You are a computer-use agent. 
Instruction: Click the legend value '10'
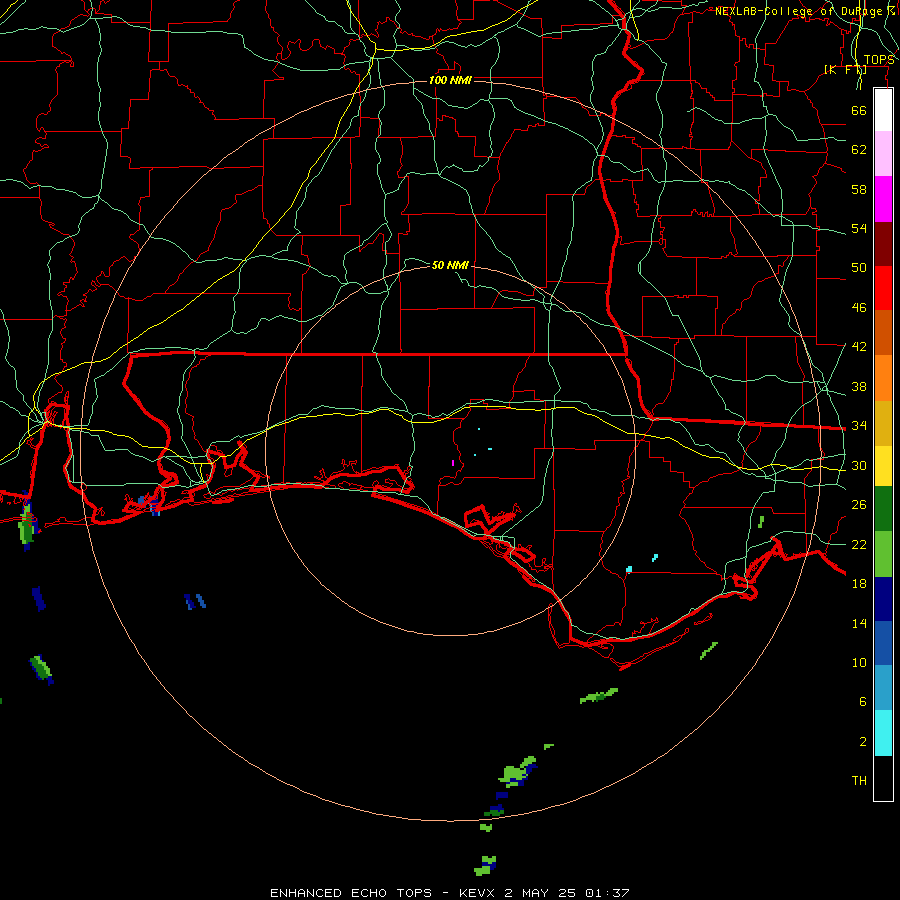(x=859, y=662)
